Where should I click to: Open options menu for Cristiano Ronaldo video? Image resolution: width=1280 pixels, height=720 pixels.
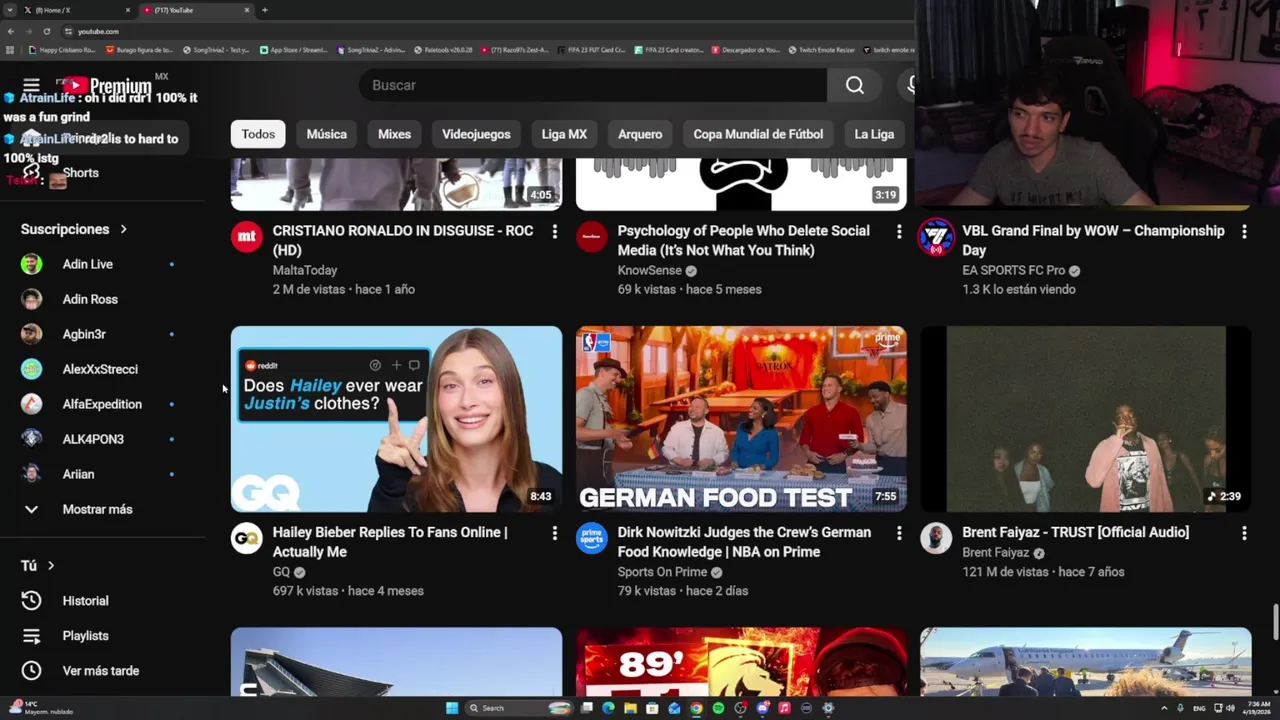(x=555, y=231)
